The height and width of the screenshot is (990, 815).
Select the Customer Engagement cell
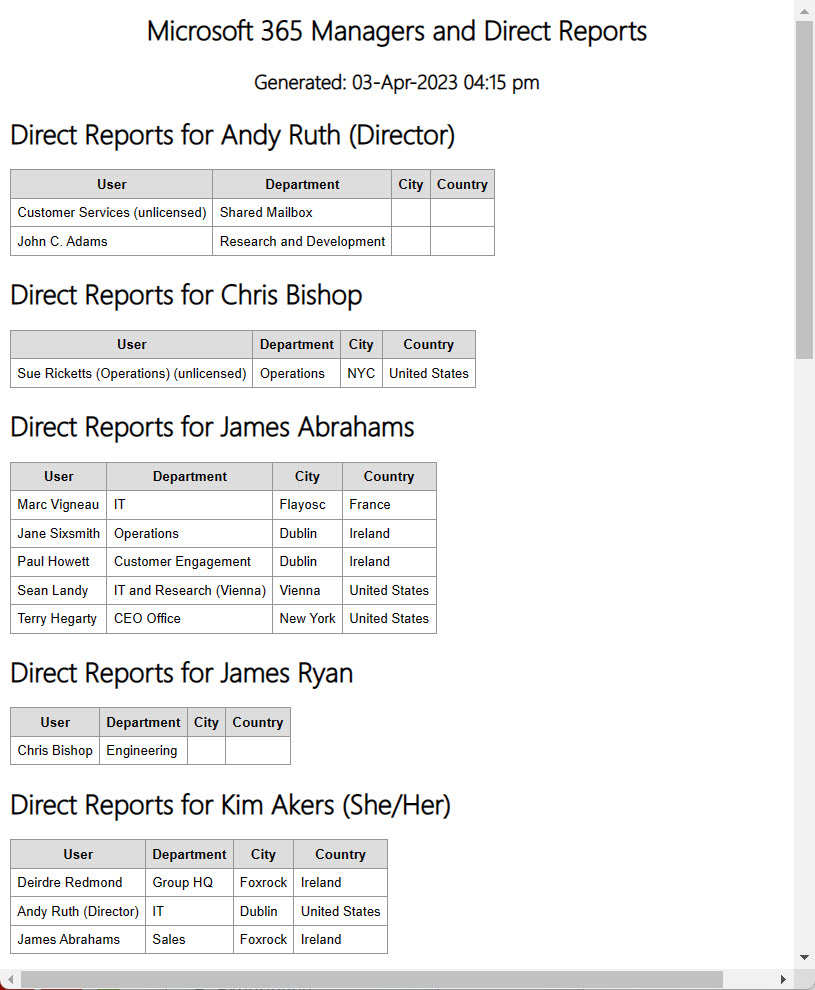pos(190,561)
